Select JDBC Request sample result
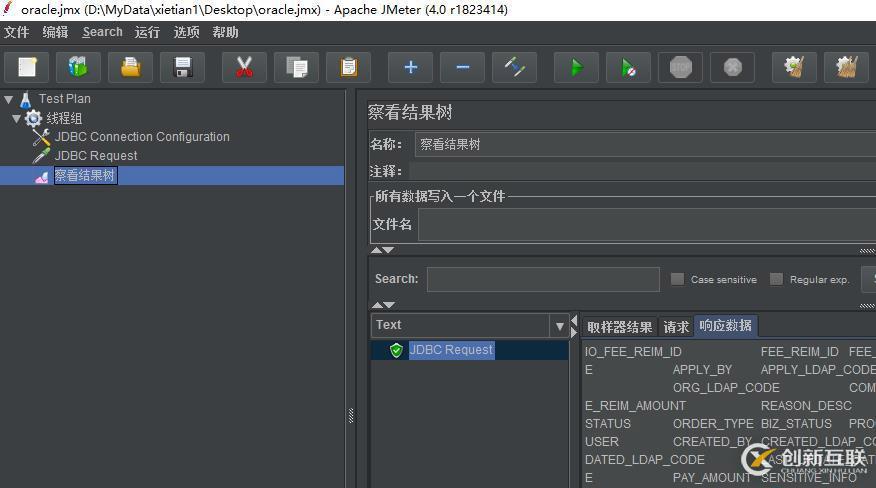876x488 pixels. pos(451,350)
